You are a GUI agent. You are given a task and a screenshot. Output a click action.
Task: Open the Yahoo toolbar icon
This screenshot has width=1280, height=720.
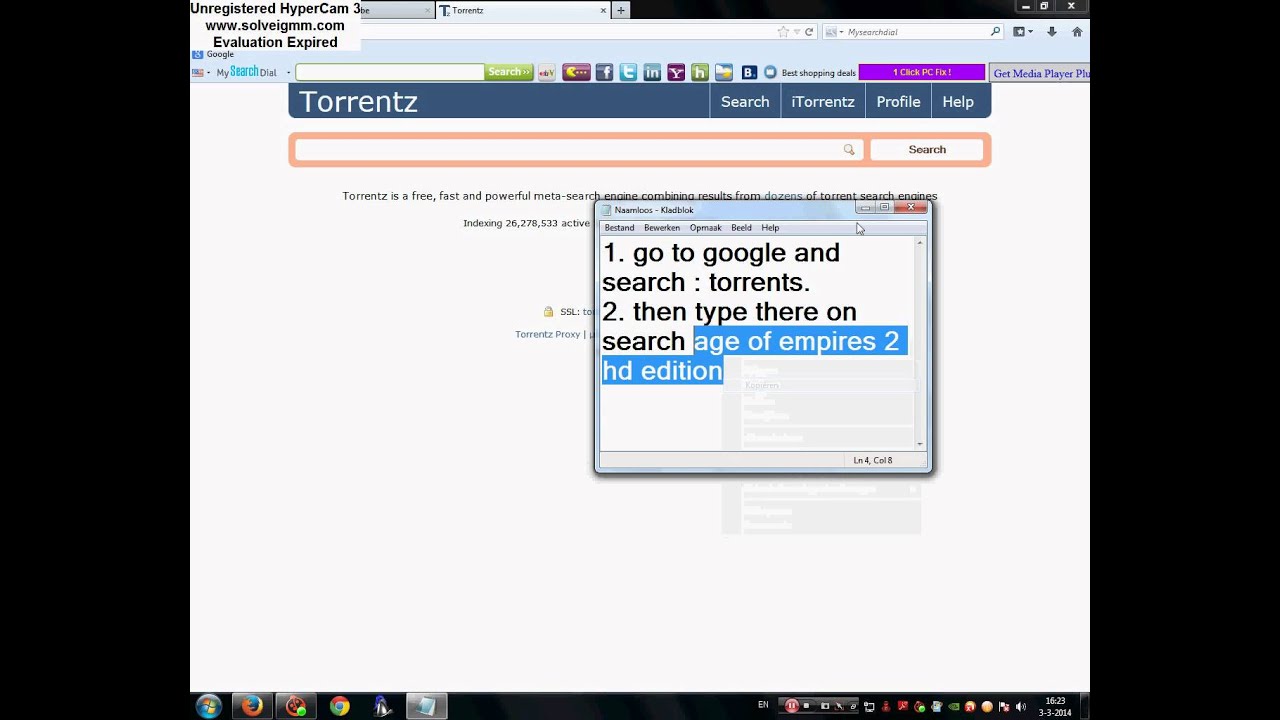click(676, 72)
